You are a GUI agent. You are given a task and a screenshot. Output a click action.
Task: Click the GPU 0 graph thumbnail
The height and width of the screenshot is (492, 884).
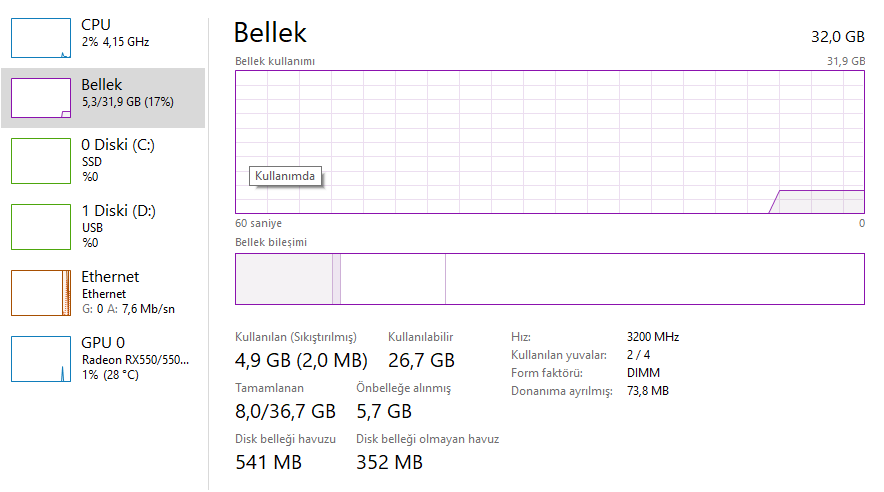40,359
